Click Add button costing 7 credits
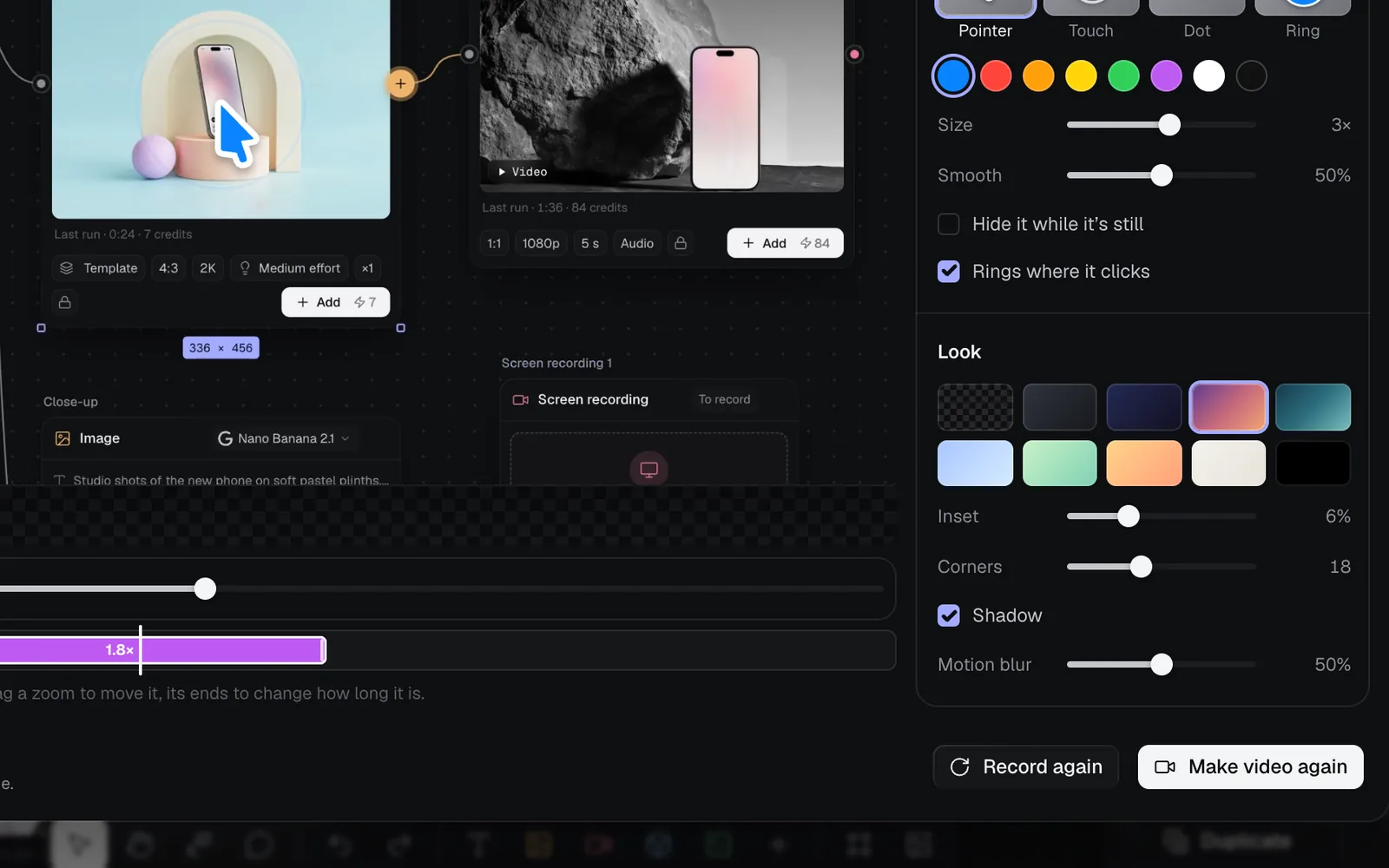 [x=335, y=302]
